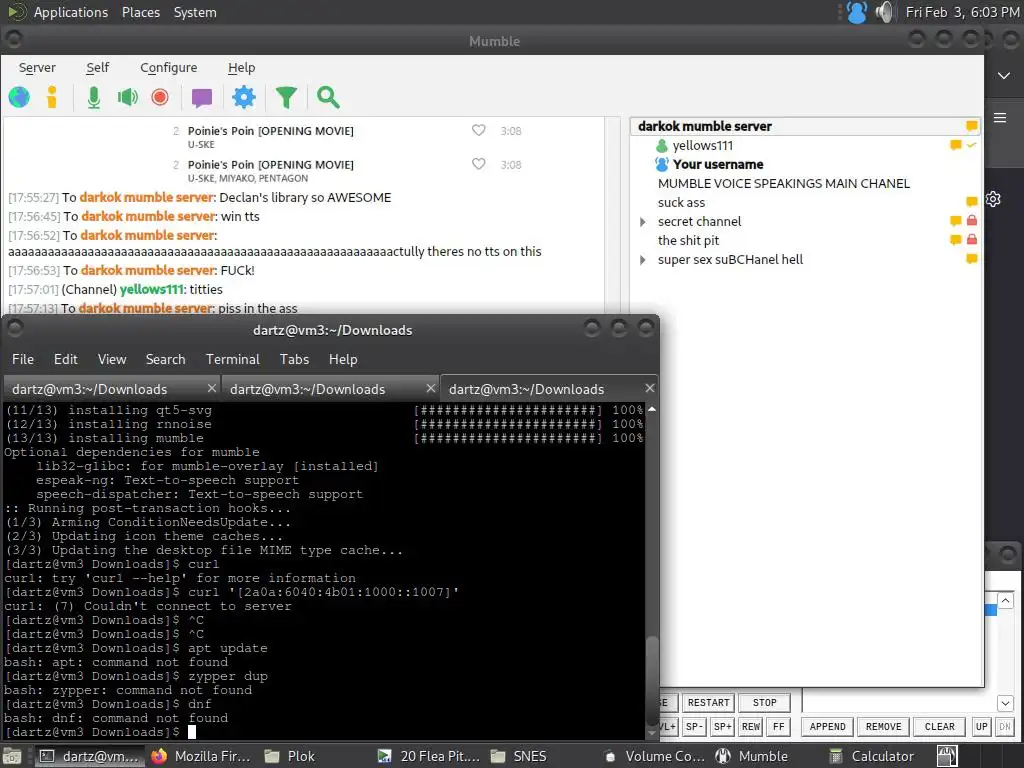Click the SP- speed button

(694, 726)
